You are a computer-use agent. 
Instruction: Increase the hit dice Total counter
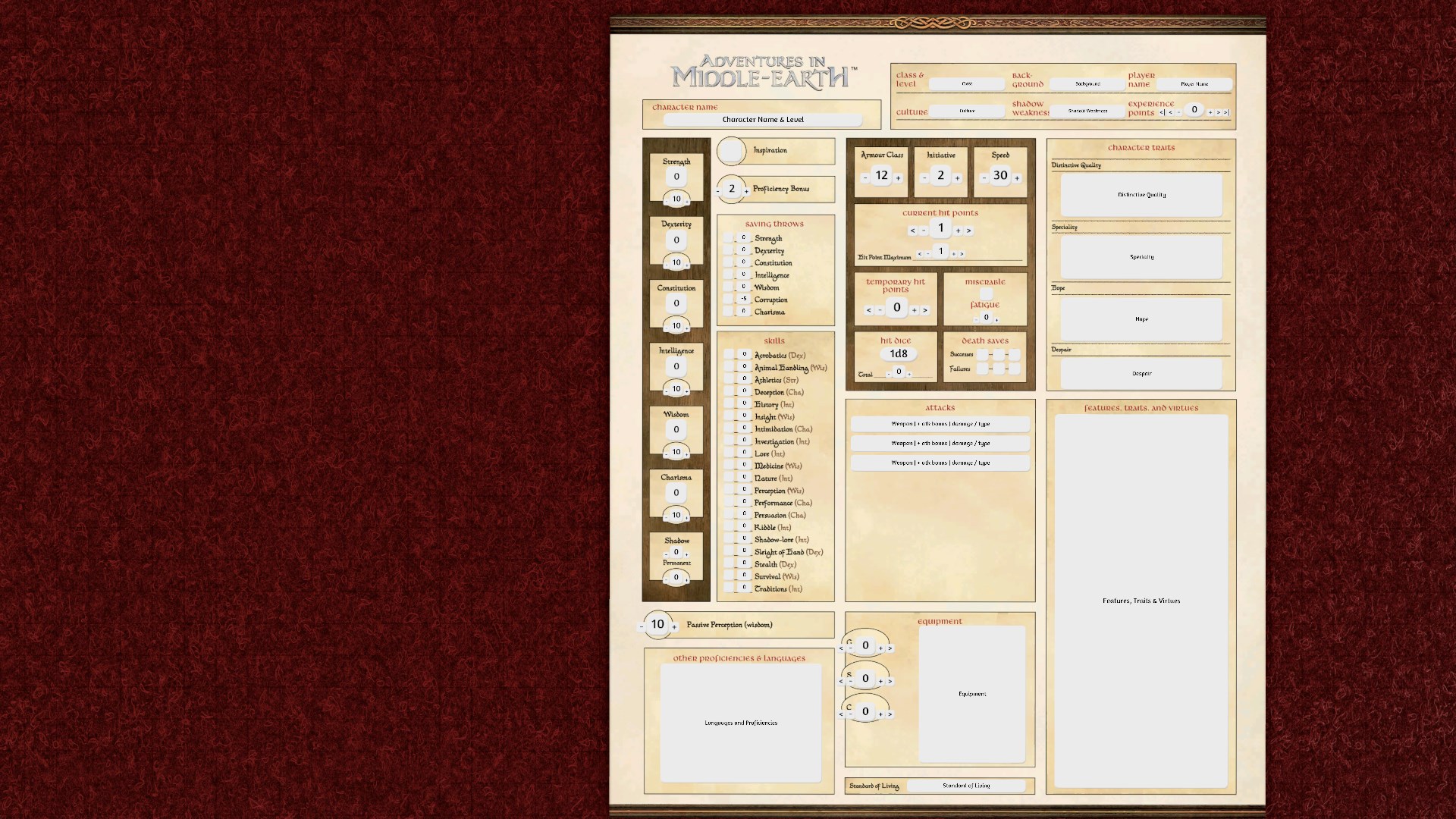[x=909, y=374]
